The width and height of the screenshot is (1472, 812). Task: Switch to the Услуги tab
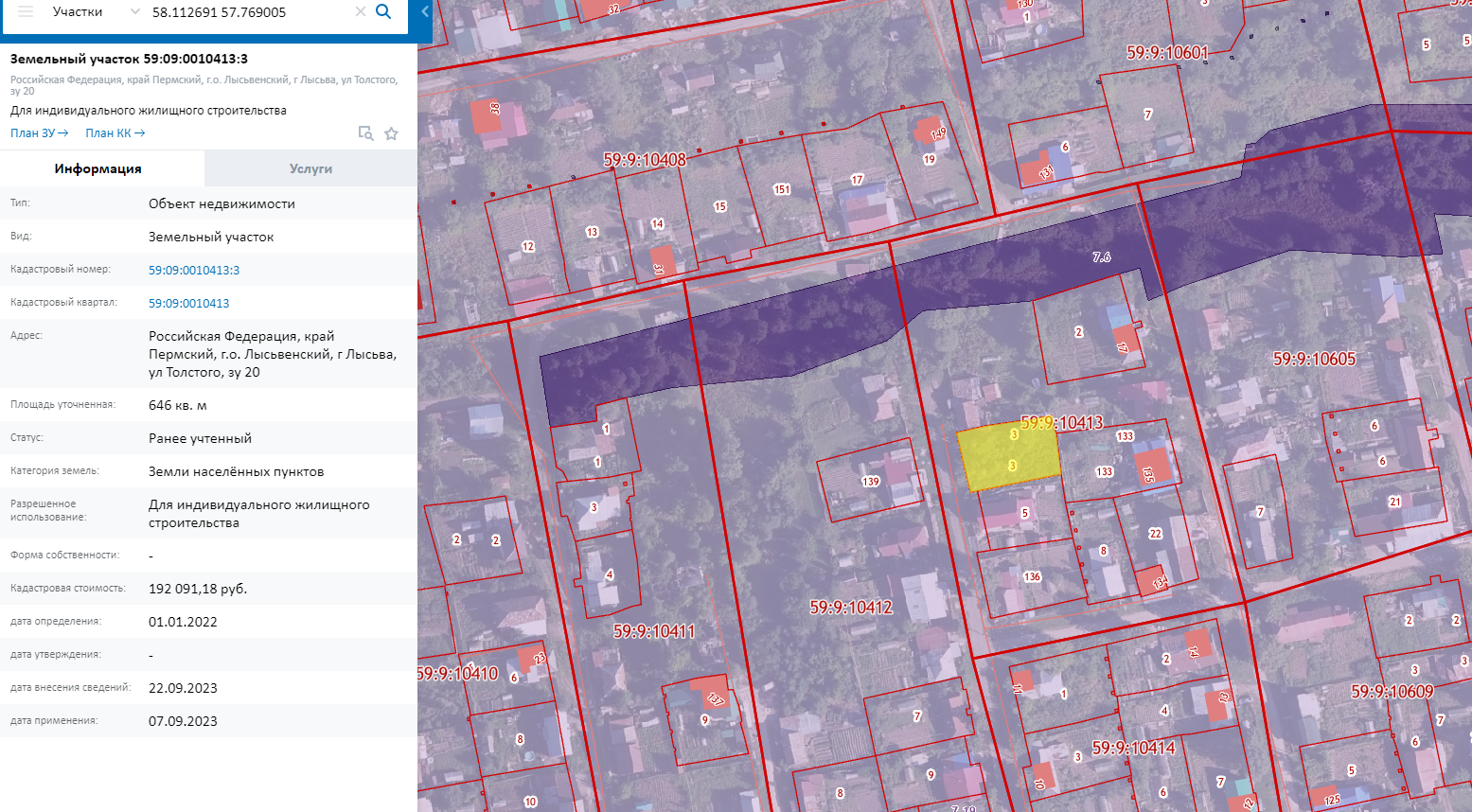click(310, 168)
